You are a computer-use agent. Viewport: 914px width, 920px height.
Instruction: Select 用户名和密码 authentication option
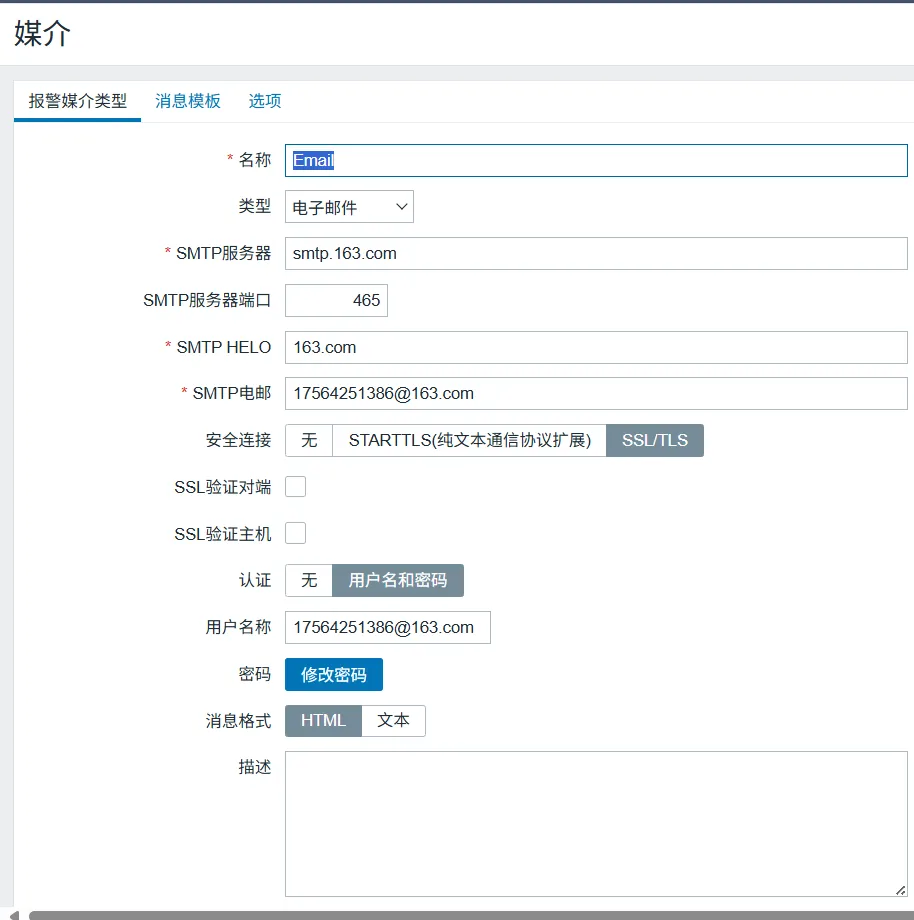(398, 581)
